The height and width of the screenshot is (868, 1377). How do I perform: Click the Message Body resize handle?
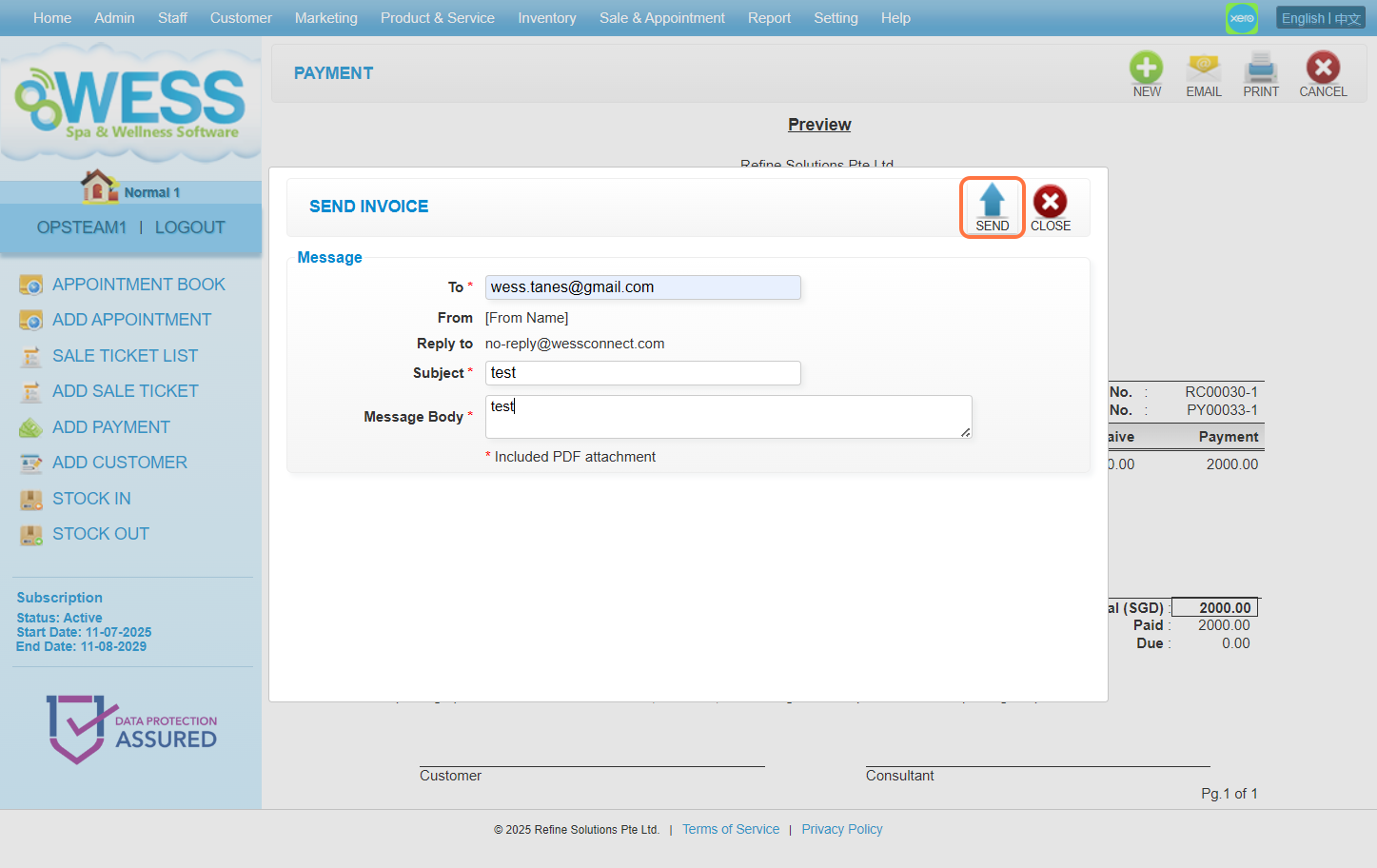pyautogui.click(x=965, y=432)
